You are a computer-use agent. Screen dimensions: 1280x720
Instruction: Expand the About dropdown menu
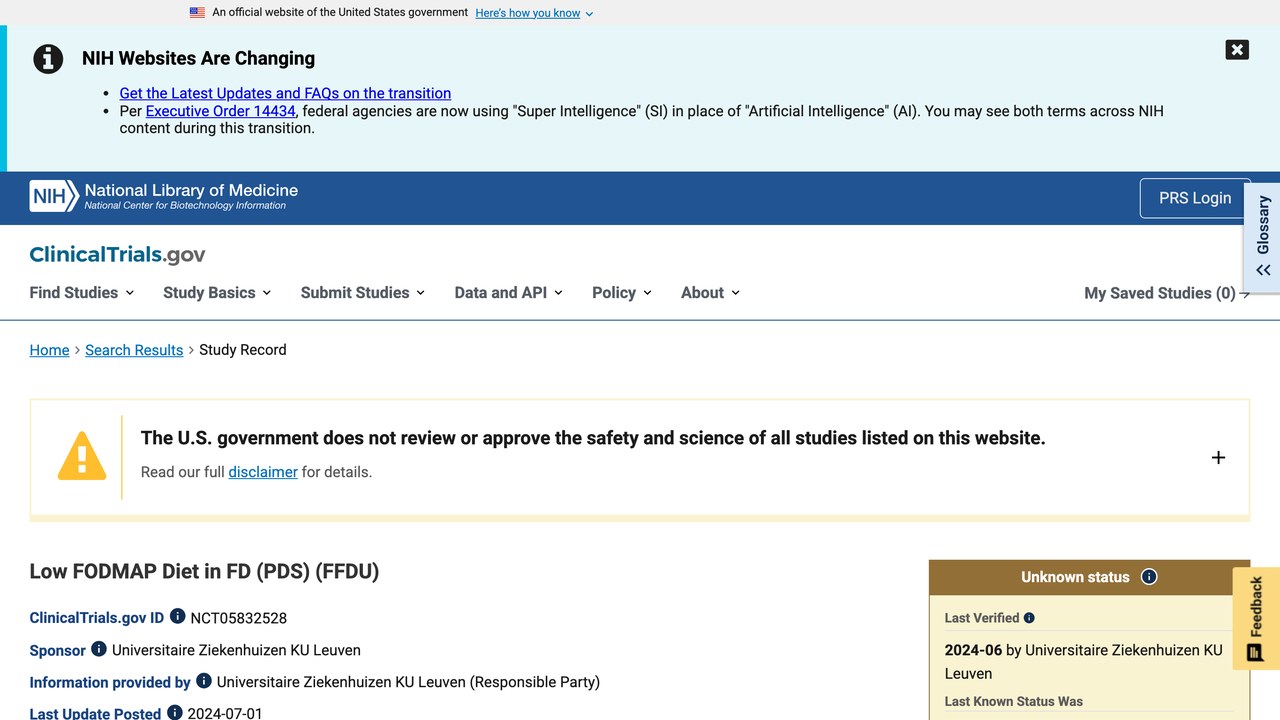pos(711,293)
